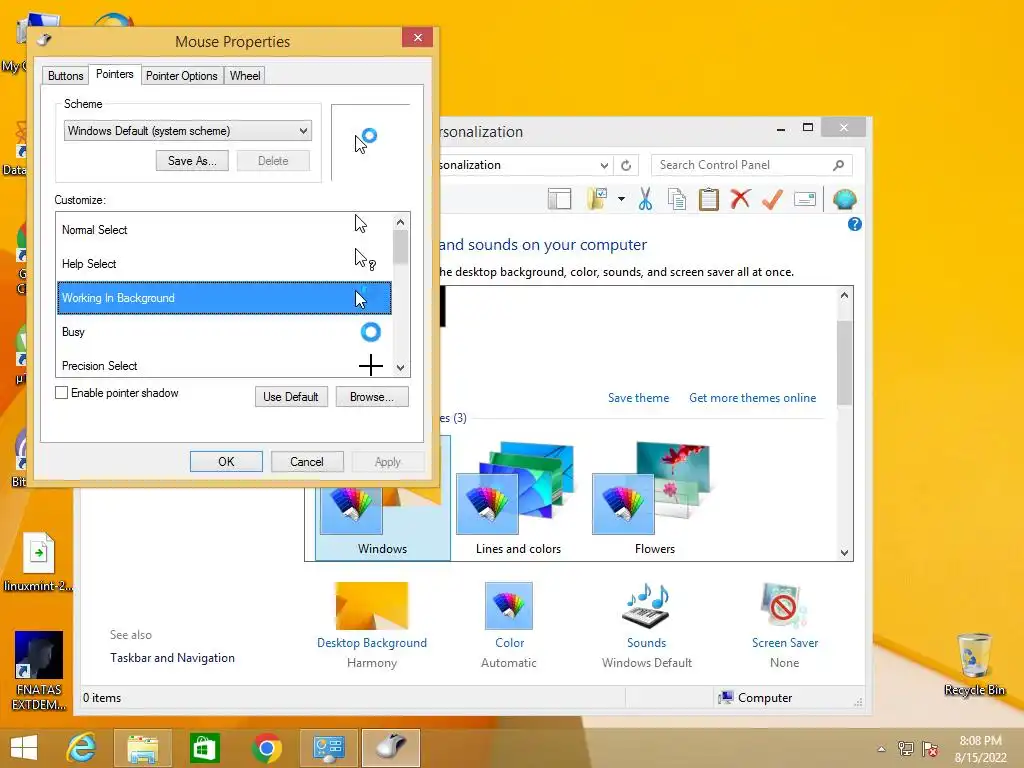
Task: Open the Pointer Options tab
Action: pos(182,76)
